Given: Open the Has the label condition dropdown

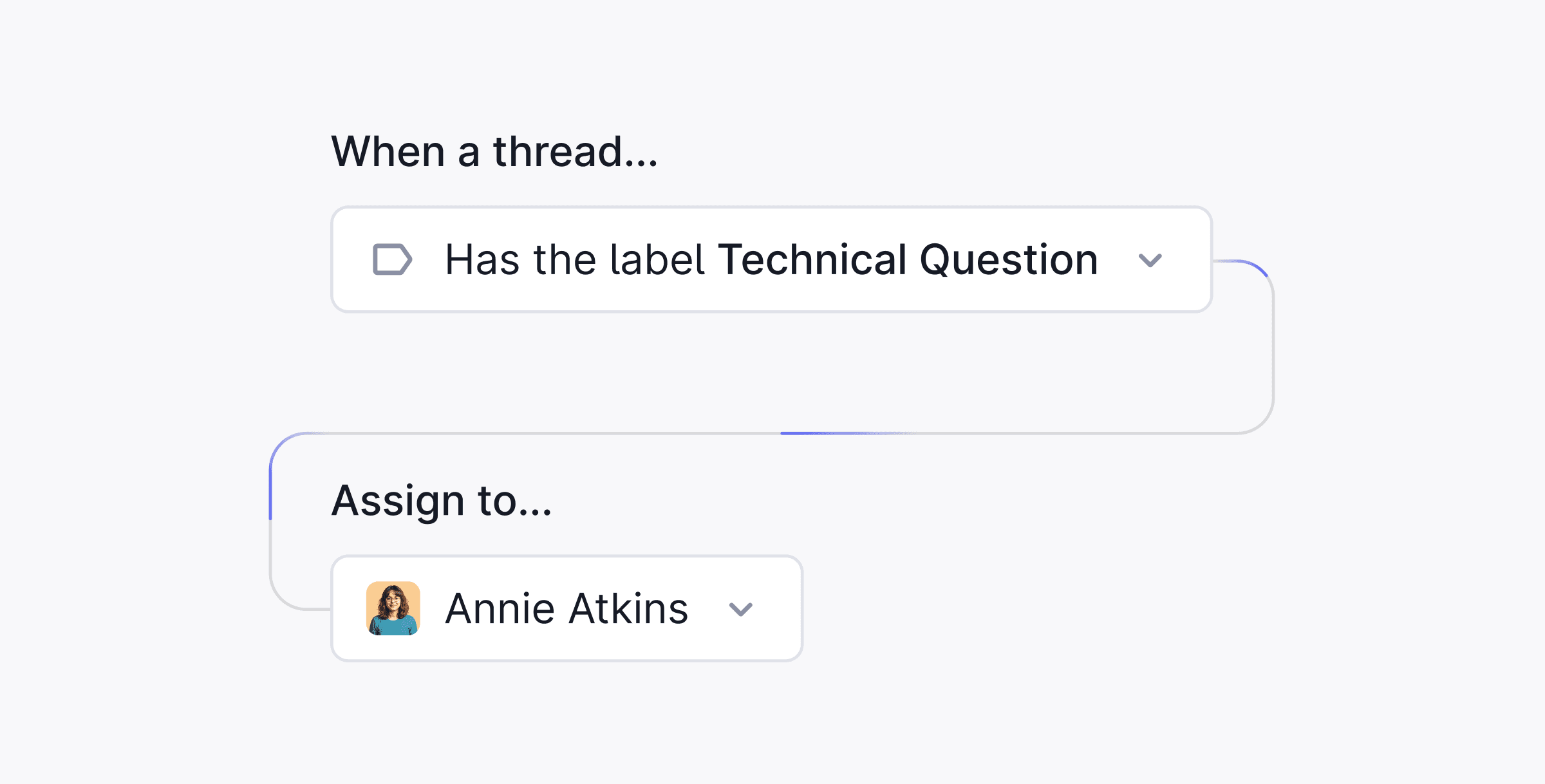Looking at the screenshot, I should 771,259.
